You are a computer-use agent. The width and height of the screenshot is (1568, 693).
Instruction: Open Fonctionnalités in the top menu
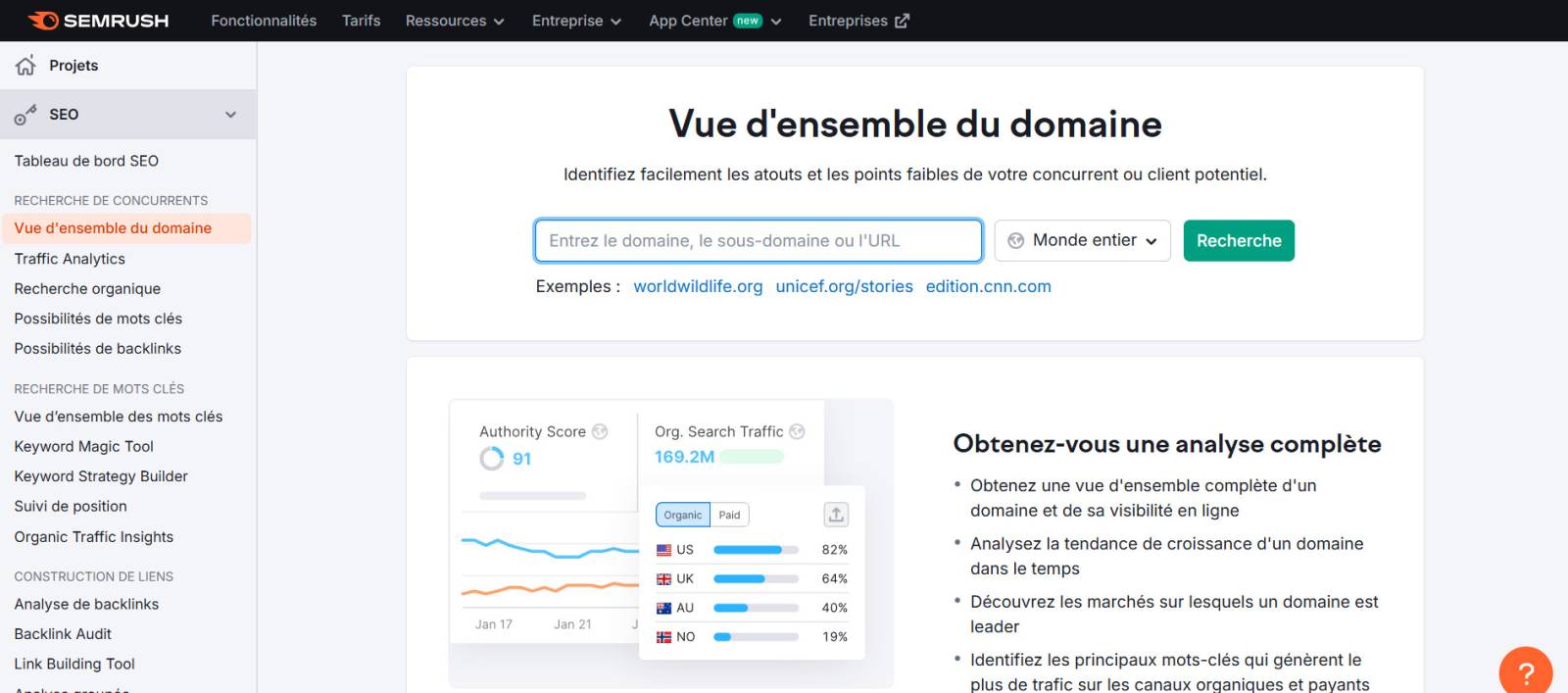[x=264, y=21]
